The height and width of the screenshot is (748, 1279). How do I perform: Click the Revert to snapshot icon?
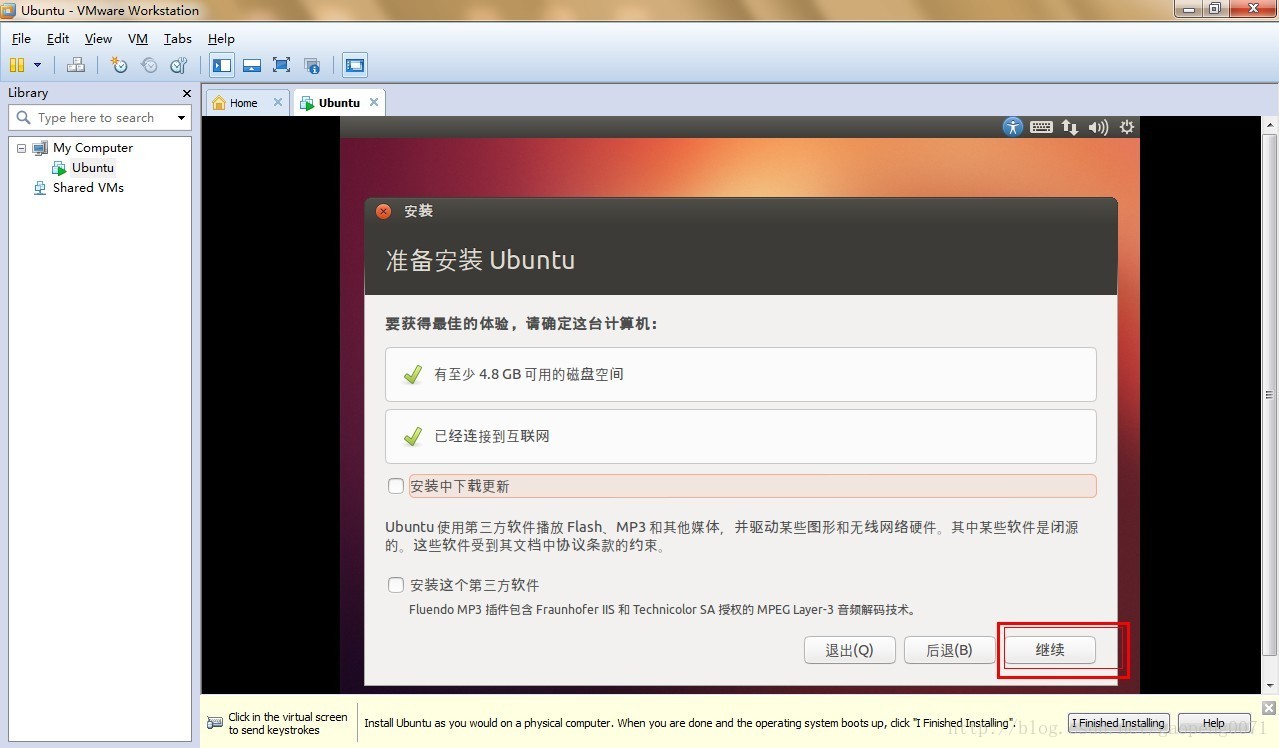pos(149,65)
